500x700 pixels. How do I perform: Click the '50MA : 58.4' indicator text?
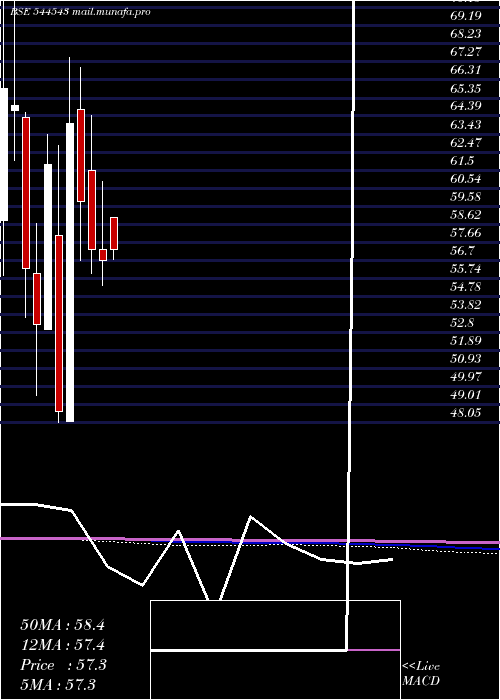[x=62, y=625]
